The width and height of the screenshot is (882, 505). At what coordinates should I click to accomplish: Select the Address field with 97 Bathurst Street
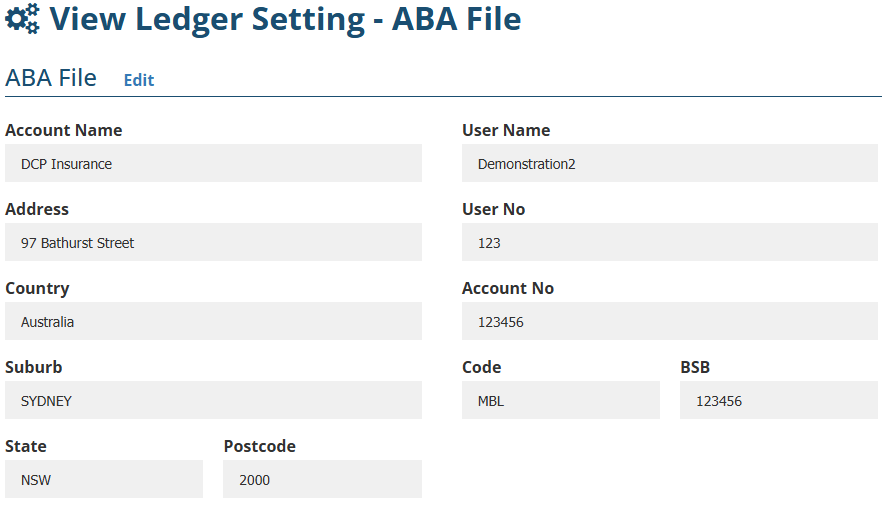coord(213,242)
